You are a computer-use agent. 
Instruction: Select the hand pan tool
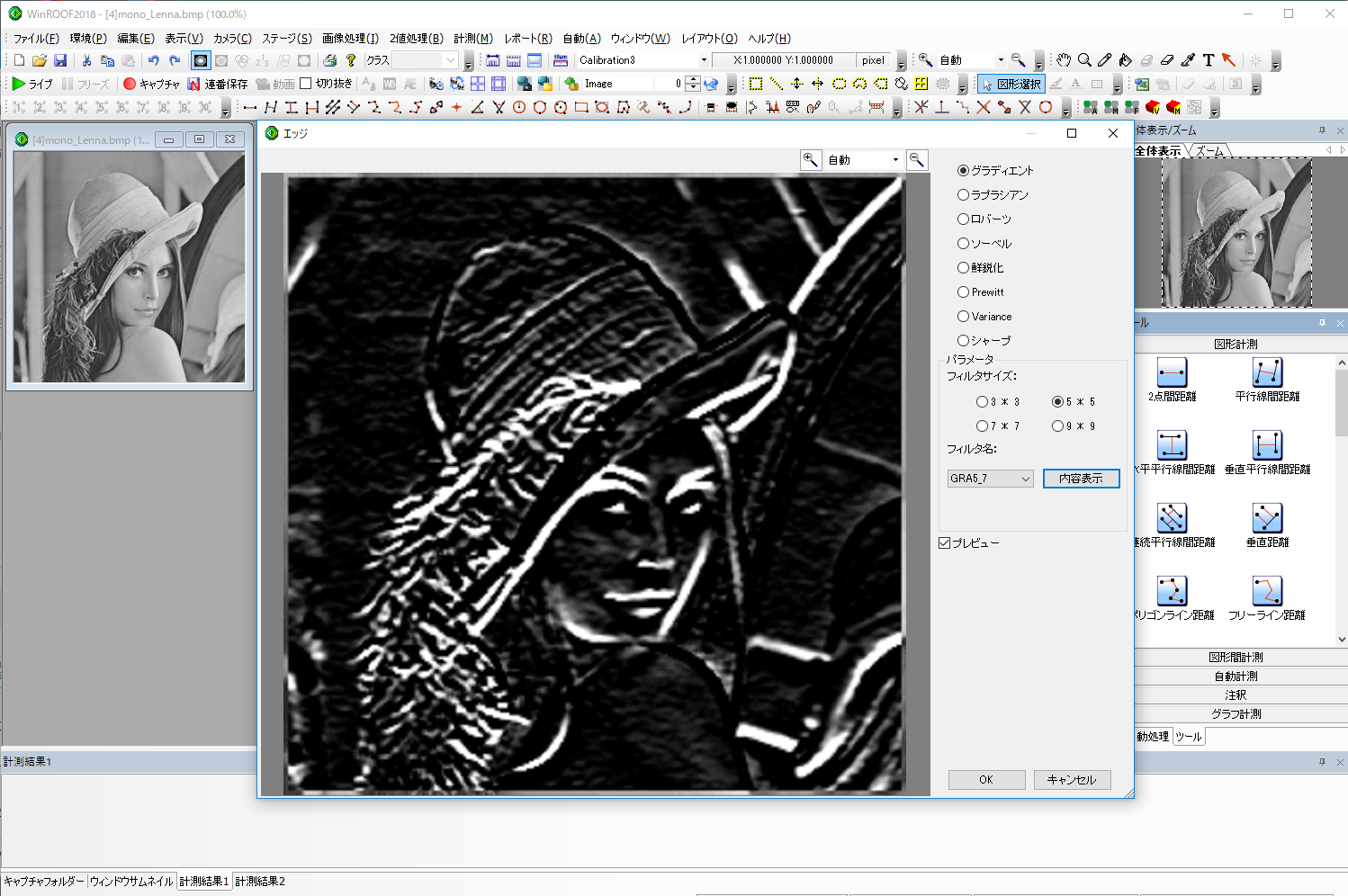1064,60
